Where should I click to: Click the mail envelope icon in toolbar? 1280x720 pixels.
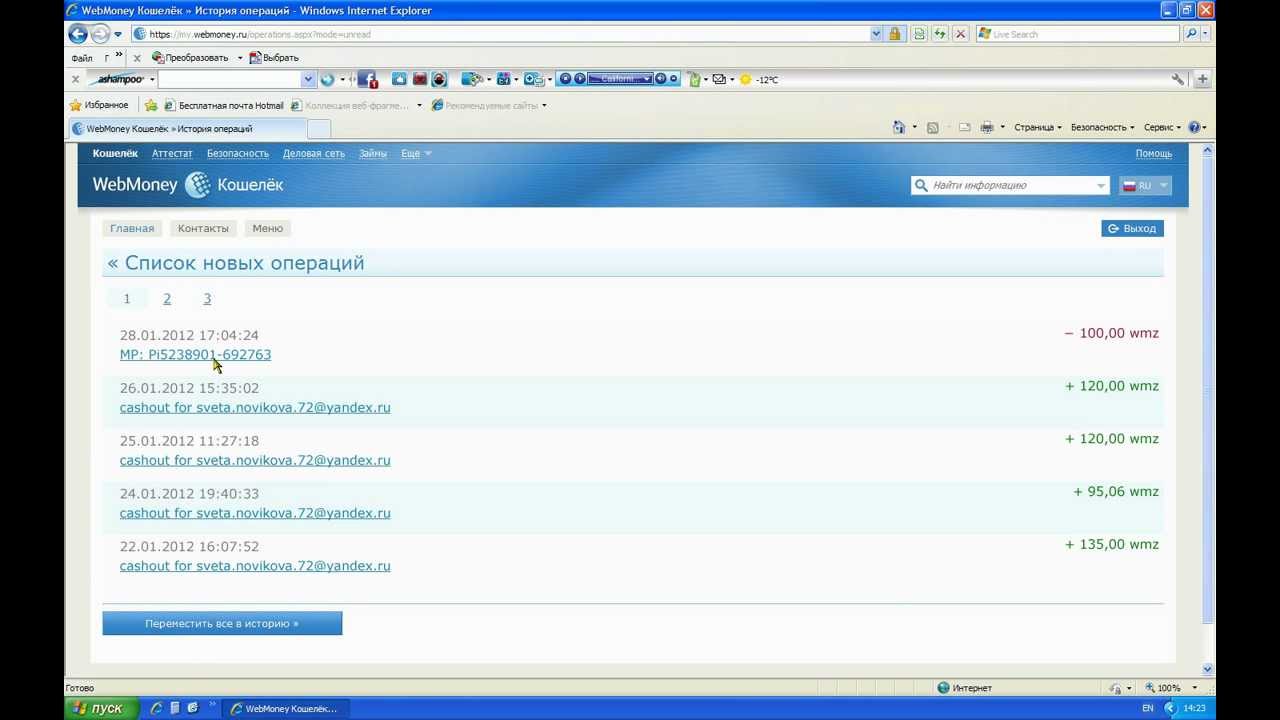pyautogui.click(x=719, y=79)
